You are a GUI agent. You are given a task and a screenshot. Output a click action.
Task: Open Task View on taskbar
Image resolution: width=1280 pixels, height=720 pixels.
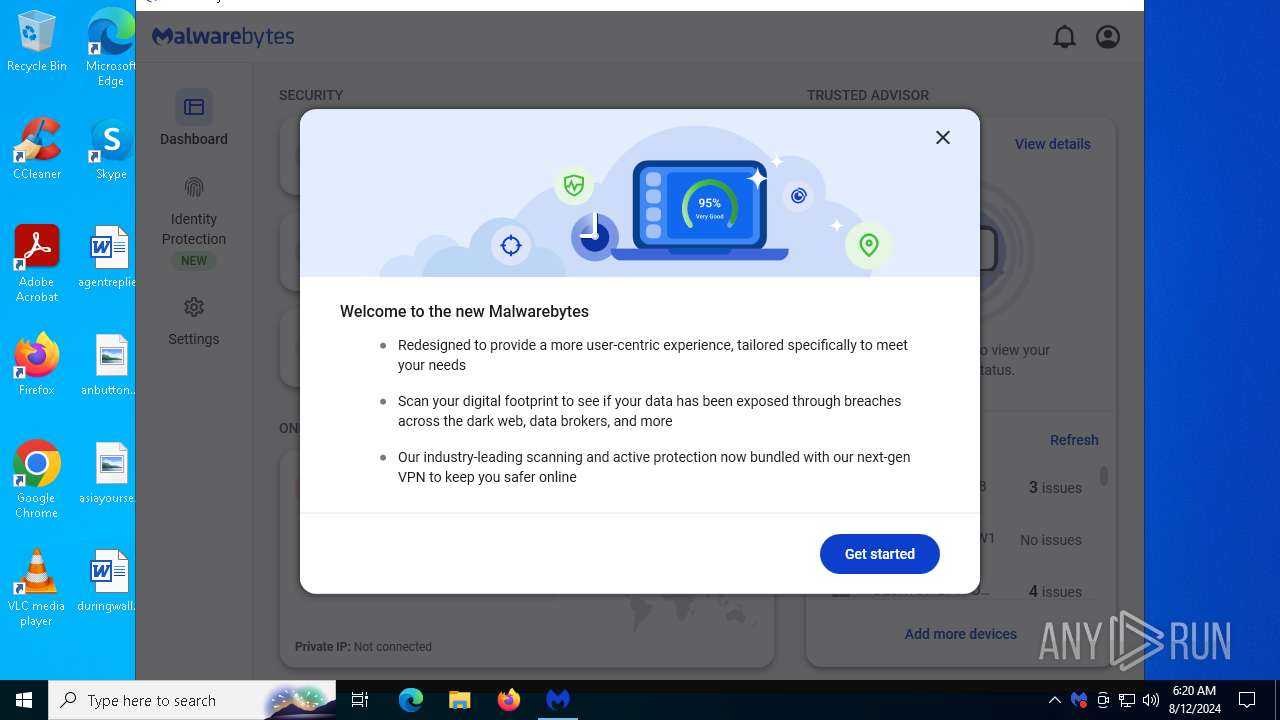360,700
